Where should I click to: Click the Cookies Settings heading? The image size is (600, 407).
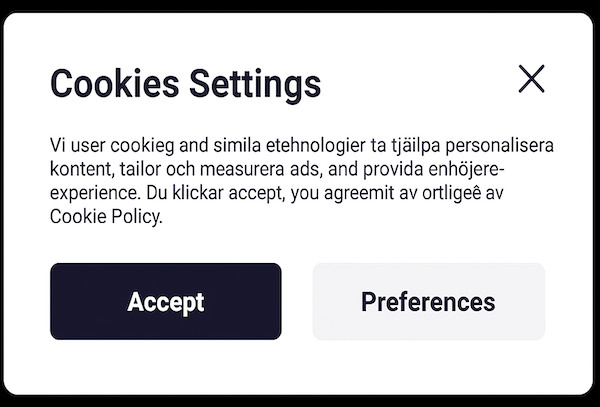185,83
